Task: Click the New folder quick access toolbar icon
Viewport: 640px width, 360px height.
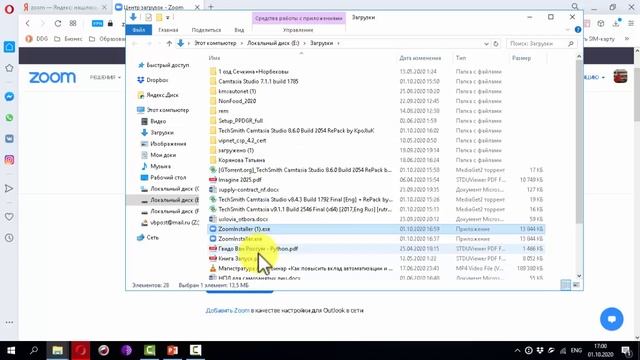Action: point(159,18)
